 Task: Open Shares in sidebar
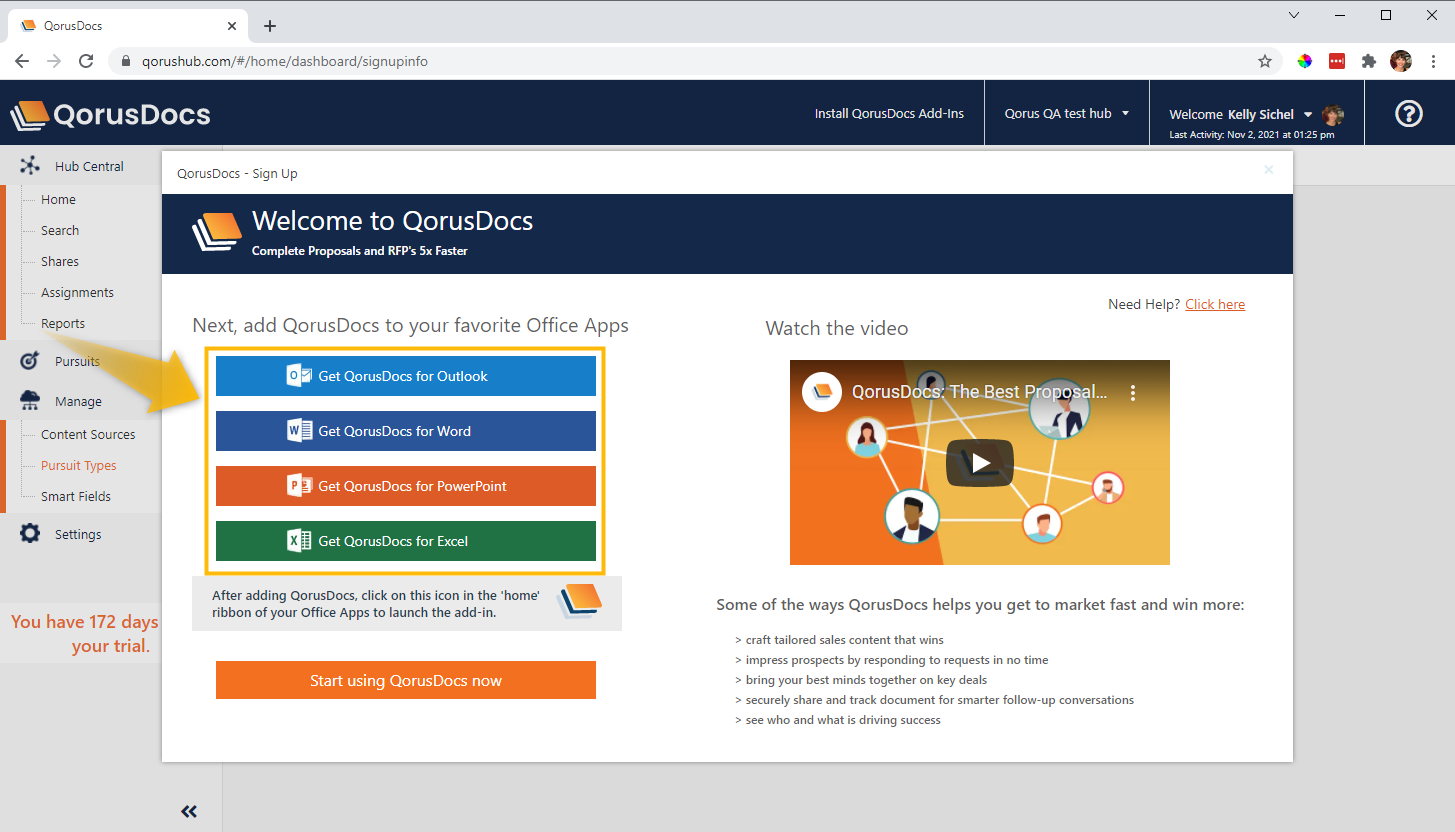pos(60,261)
